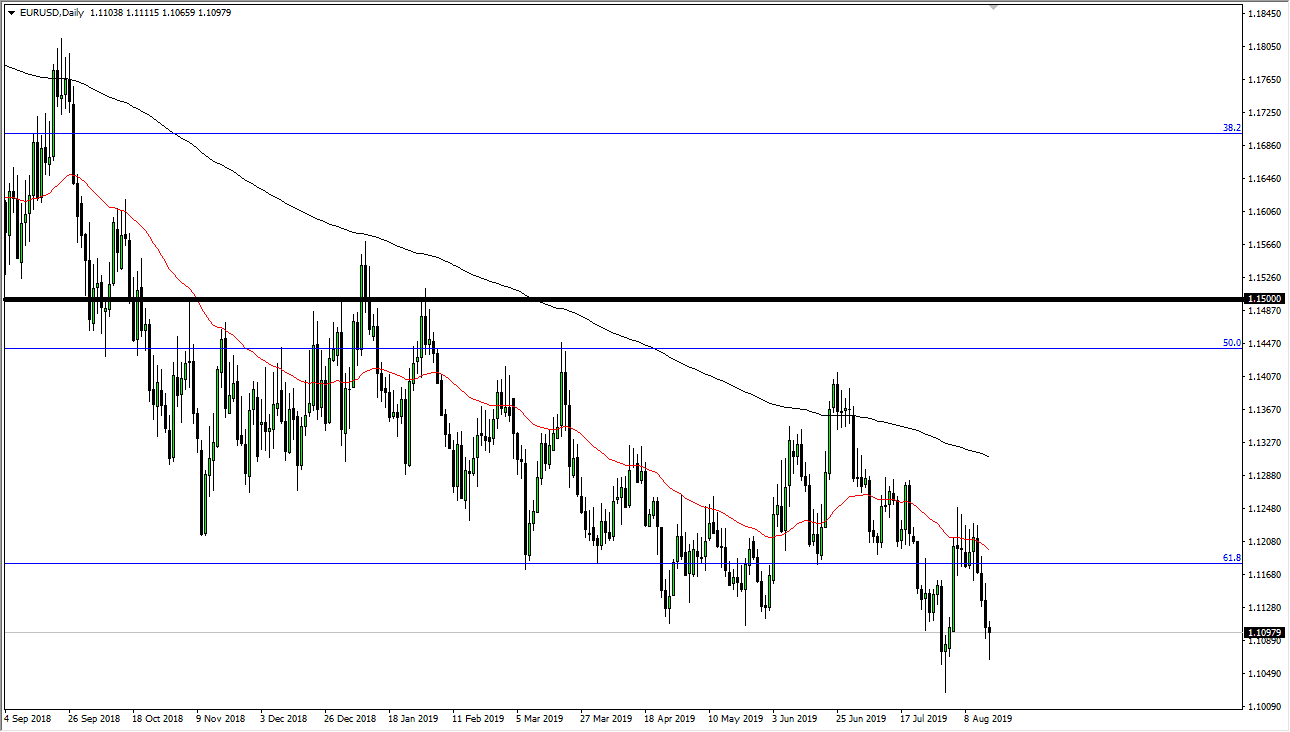The height and width of the screenshot is (732, 1290).
Task: Click the 4 Sep 2018 date axis label
Action: [28, 718]
